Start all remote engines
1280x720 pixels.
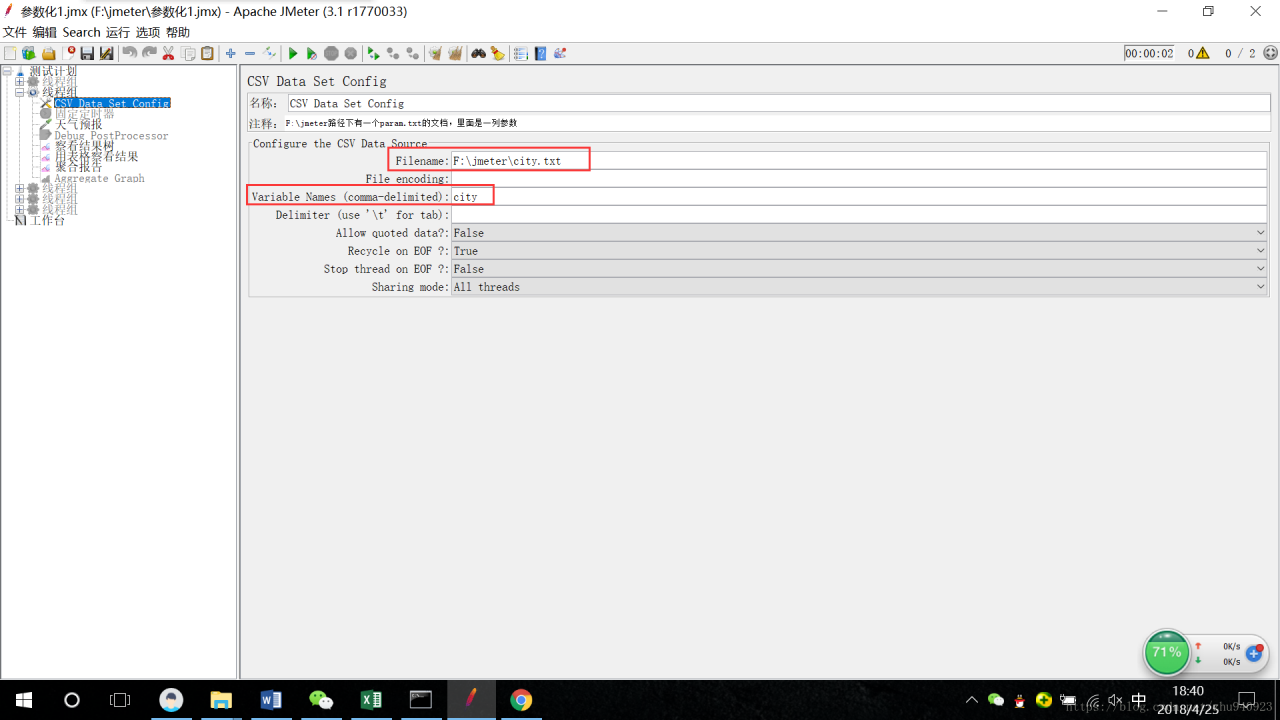[374, 54]
